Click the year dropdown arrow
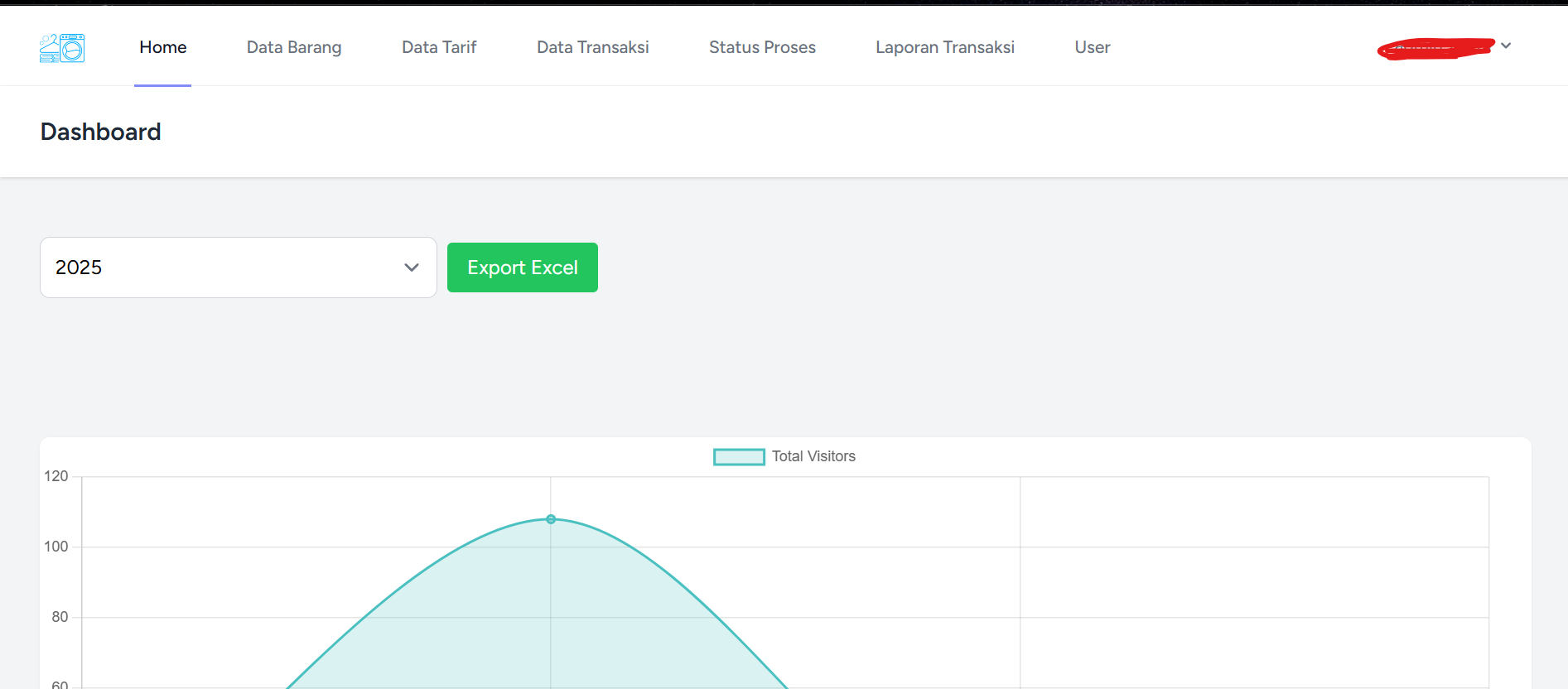This screenshot has width=1568, height=689. tap(411, 267)
